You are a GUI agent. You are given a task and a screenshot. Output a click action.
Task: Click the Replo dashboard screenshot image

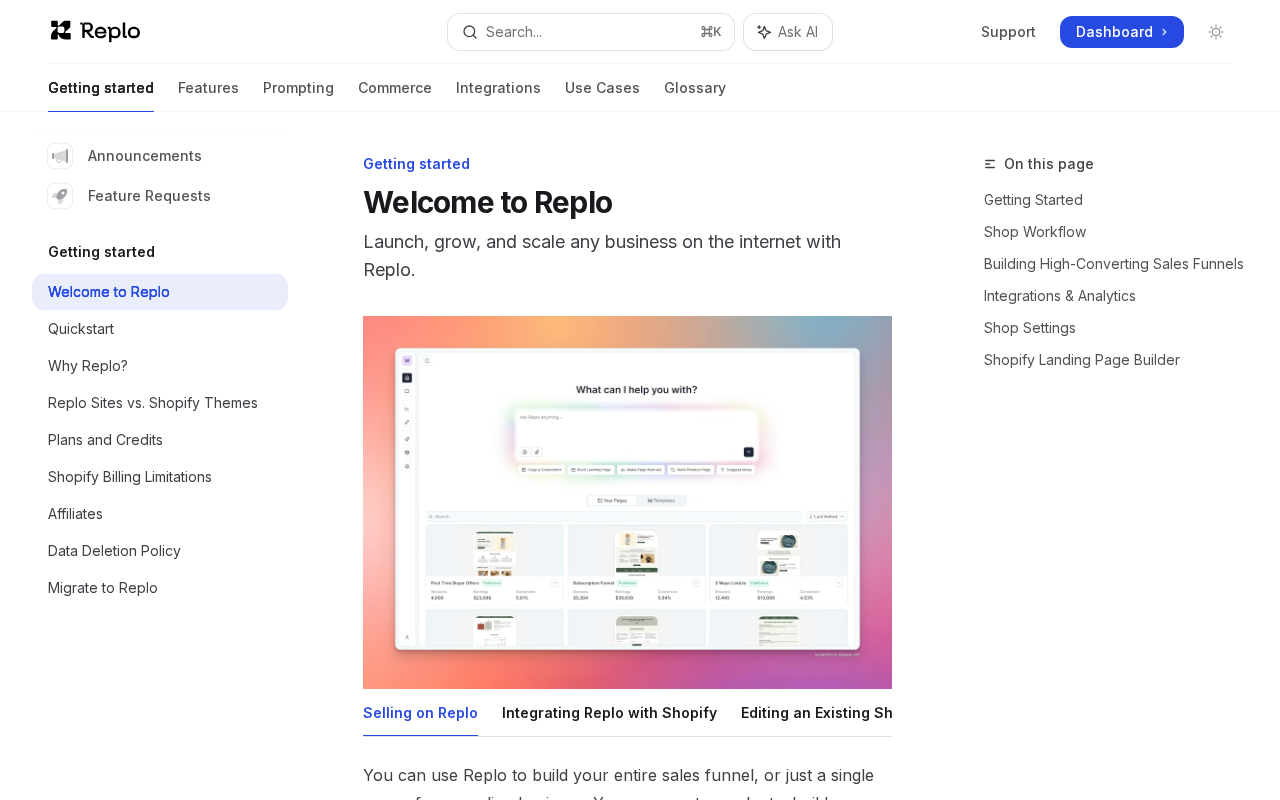627,502
